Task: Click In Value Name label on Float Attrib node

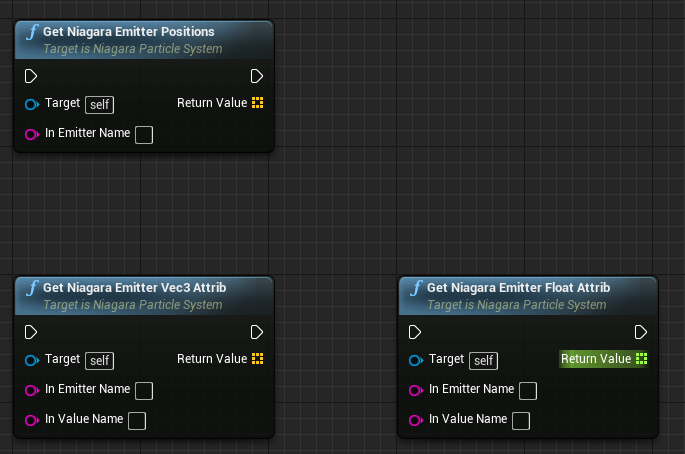Action: coord(468,419)
